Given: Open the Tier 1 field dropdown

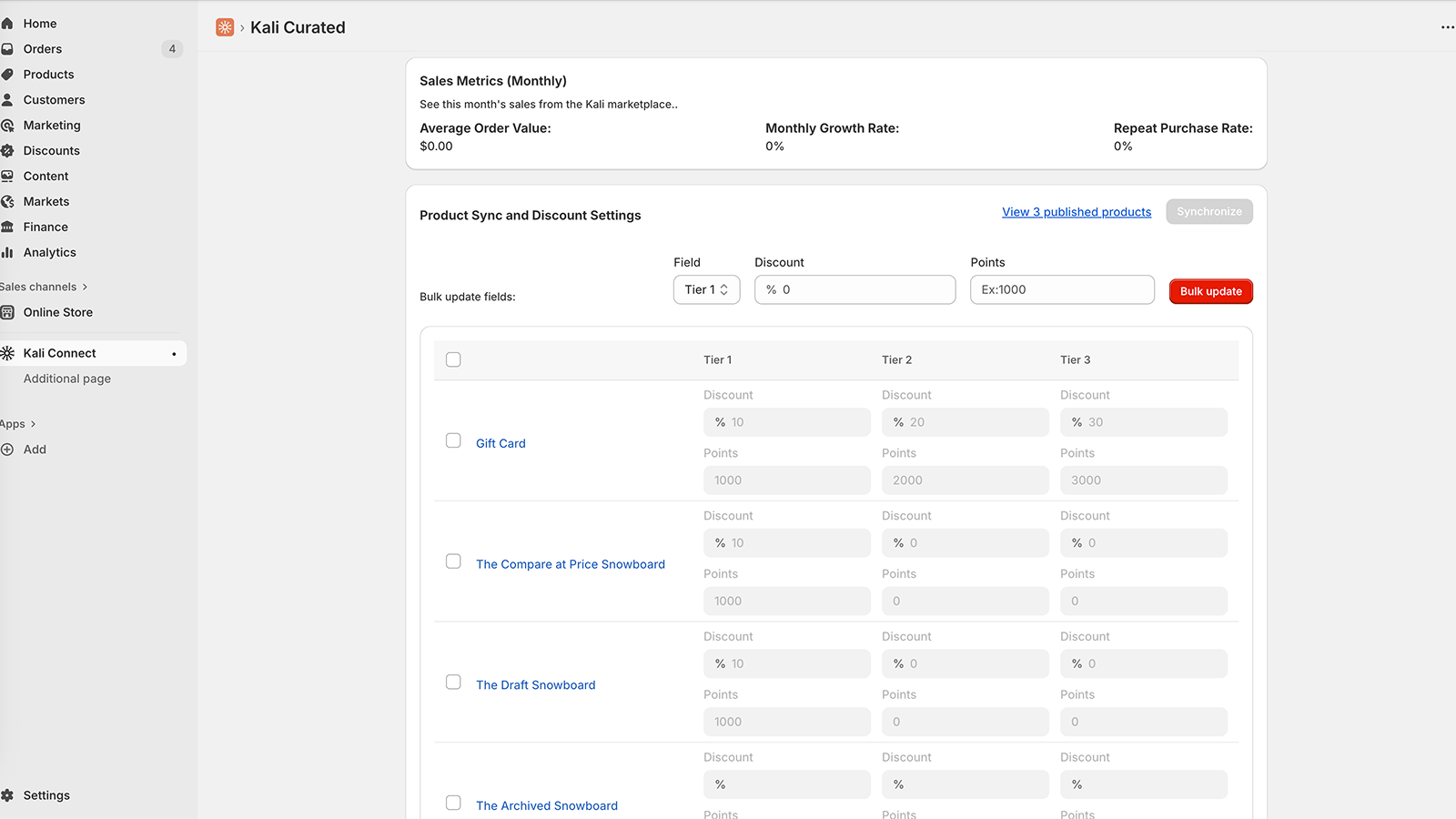Looking at the screenshot, I should point(706,289).
